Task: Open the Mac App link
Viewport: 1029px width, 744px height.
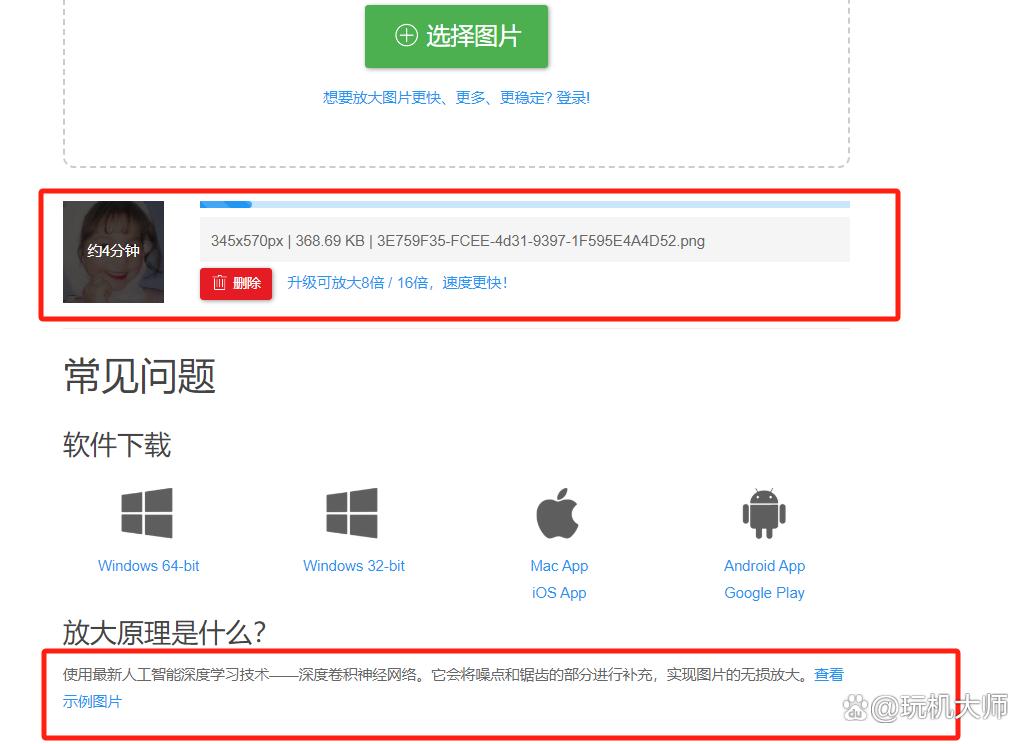Action: pyautogui.click(x=559, y=566)
